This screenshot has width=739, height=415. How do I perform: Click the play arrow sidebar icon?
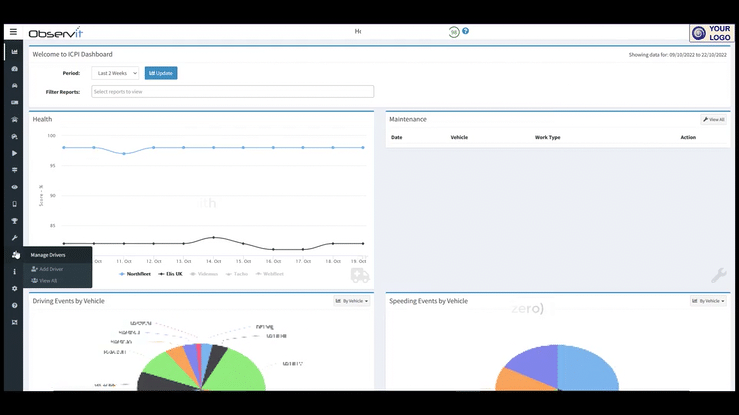15,153
